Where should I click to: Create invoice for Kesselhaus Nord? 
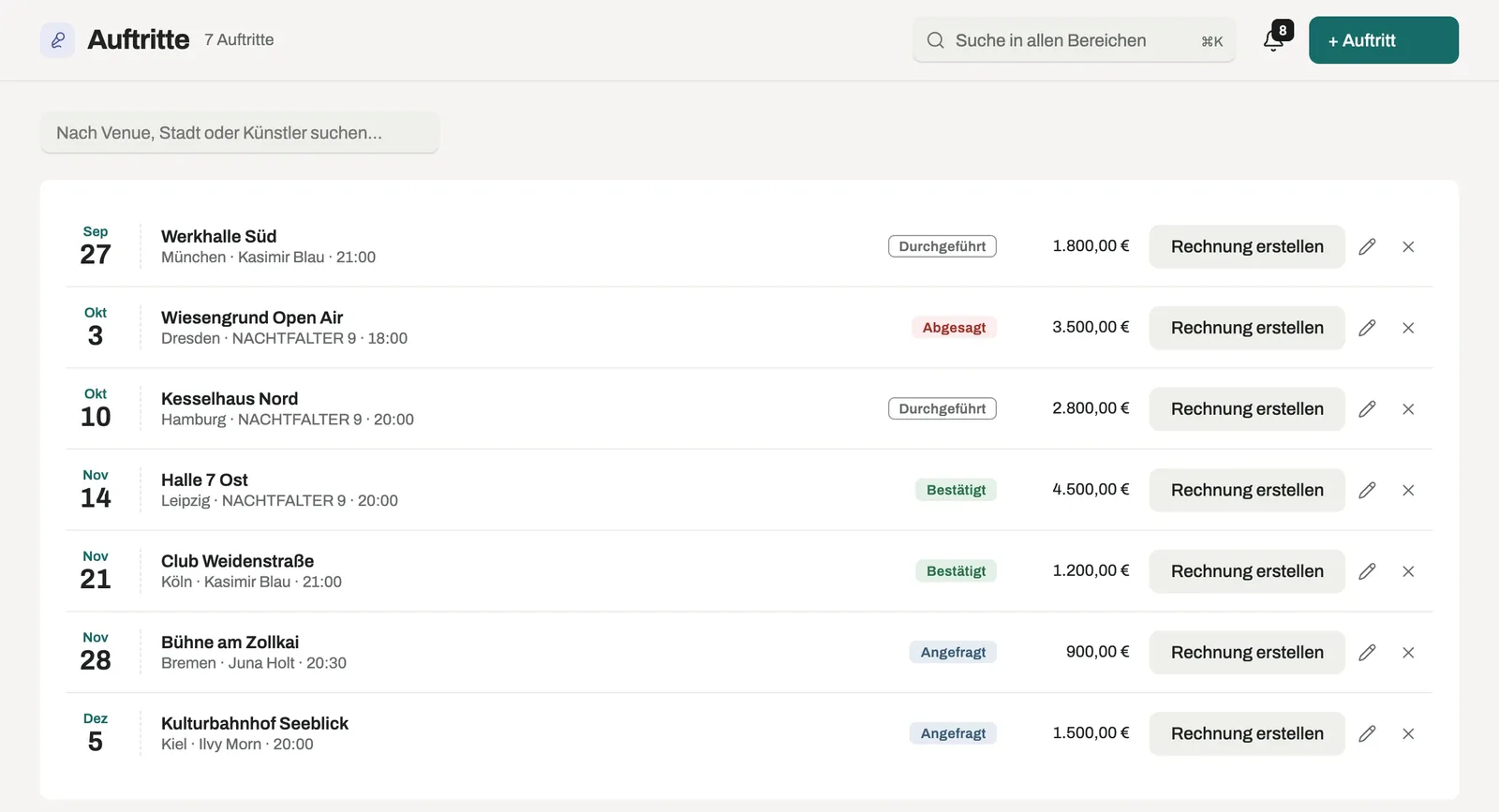(1247, 409)
